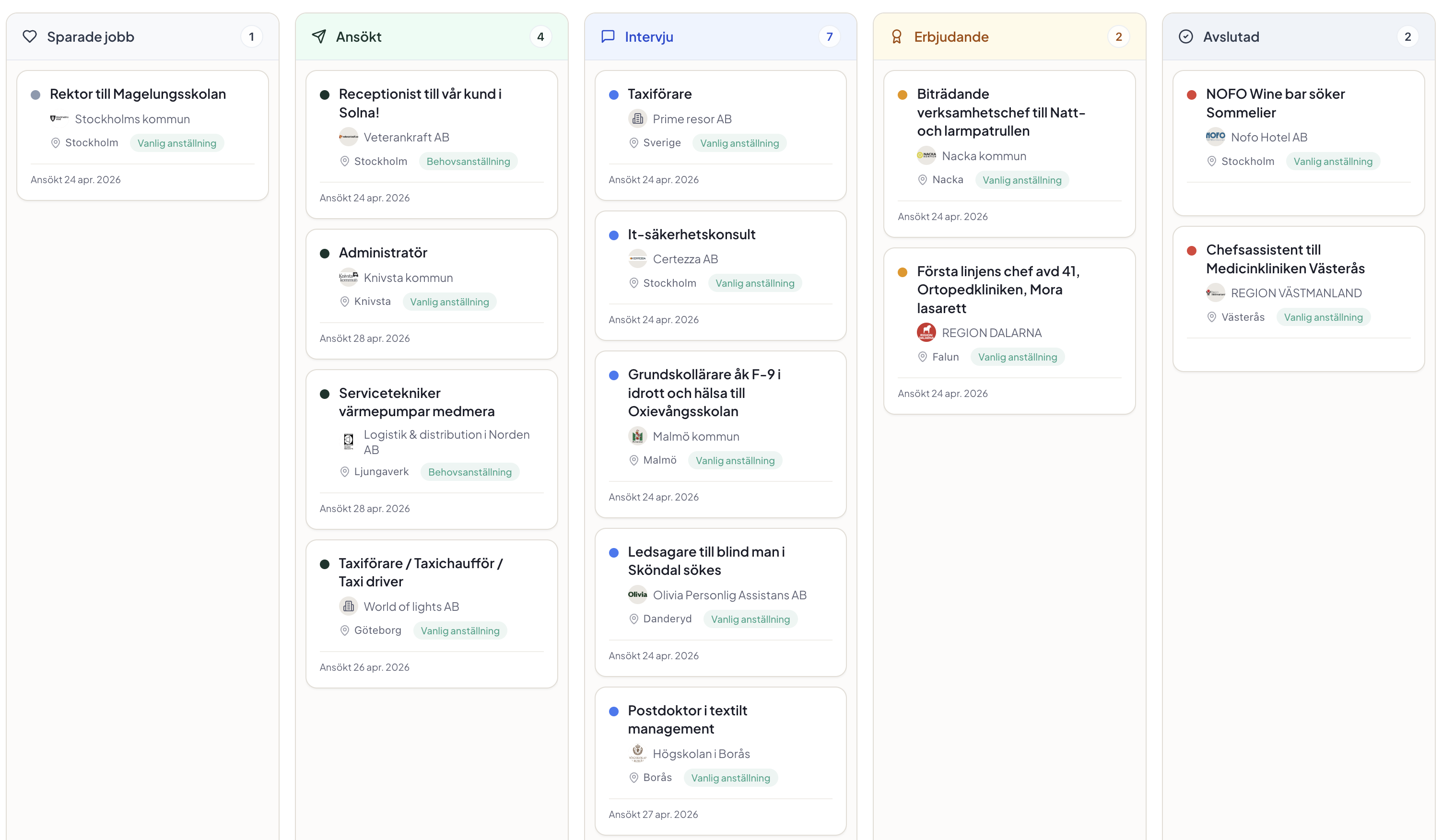
Task: Open Receptionist till vår kund i Solna job
Action: [x=420, y=103]
